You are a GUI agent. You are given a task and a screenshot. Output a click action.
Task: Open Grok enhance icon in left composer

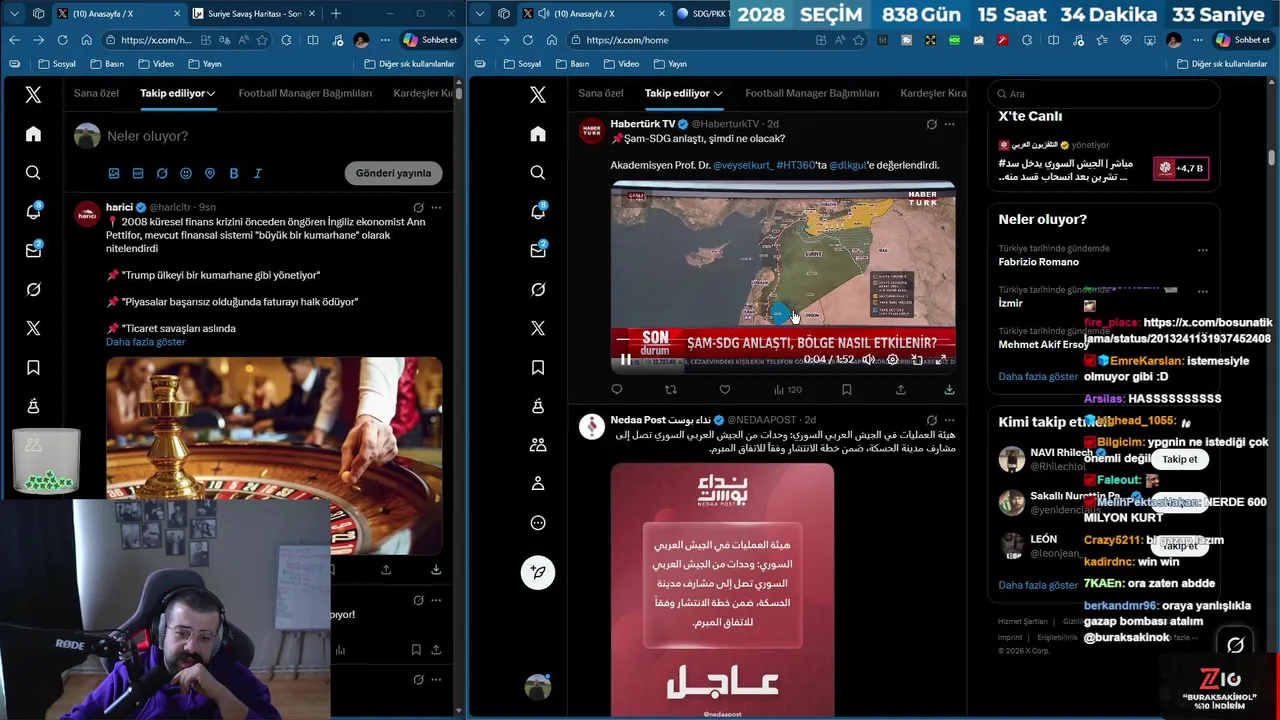tap(162, 173)
